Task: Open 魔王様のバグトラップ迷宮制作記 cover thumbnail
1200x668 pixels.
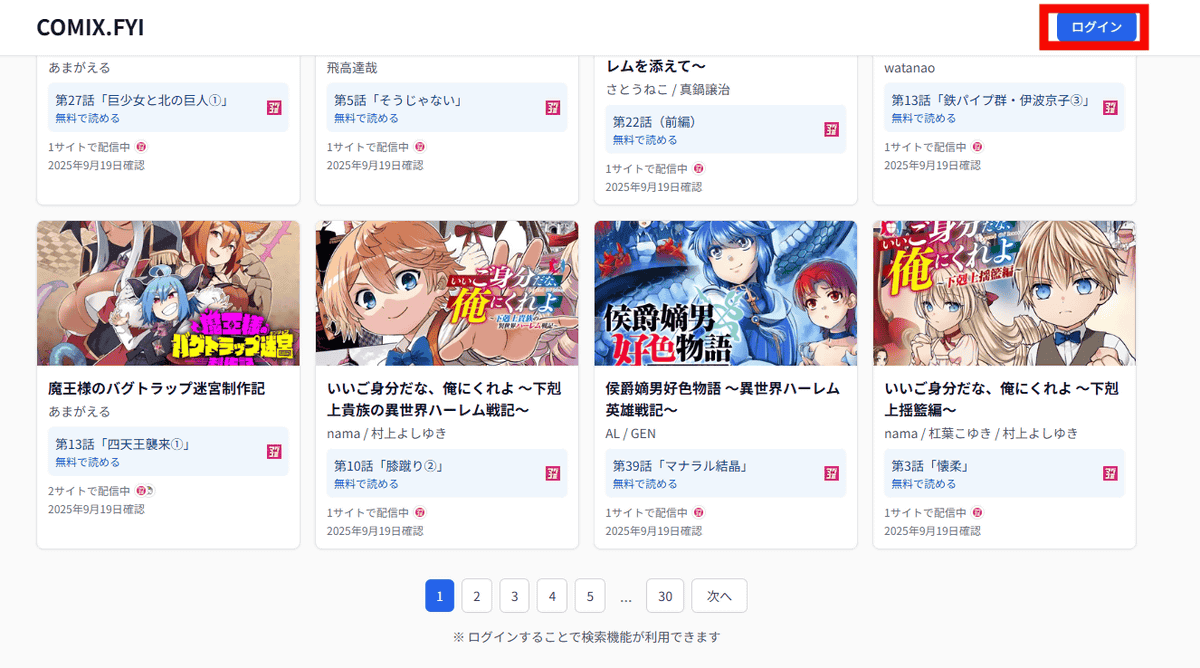Action: pos(168,293)
